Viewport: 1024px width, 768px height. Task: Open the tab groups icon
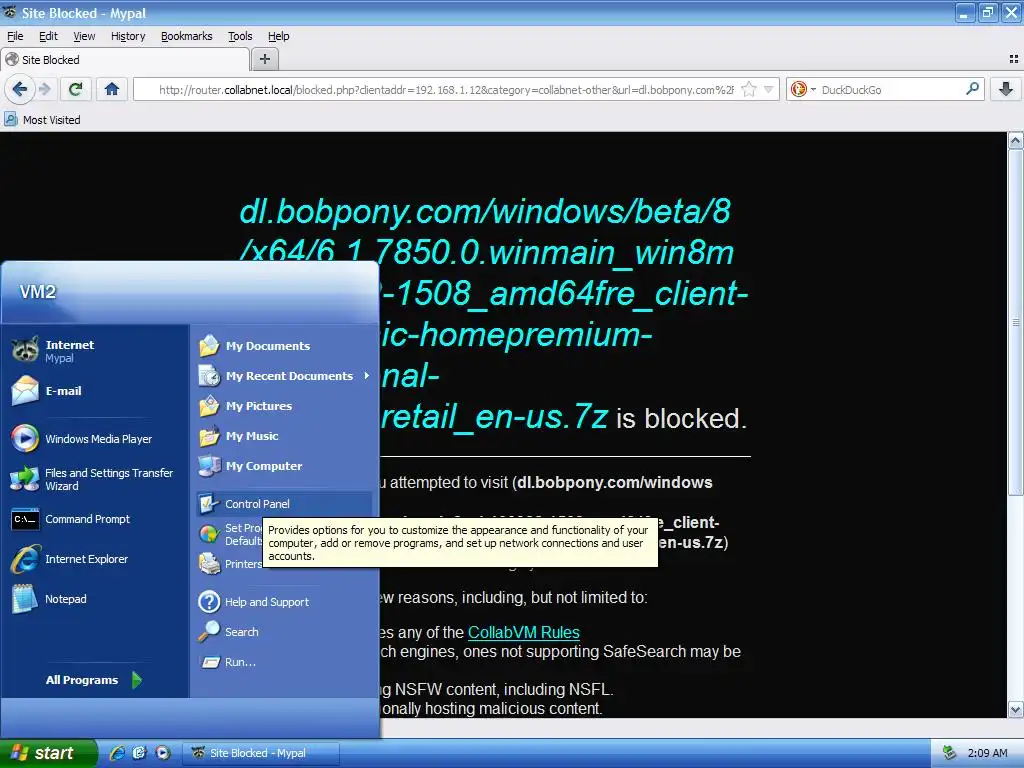pos(1014,59)
